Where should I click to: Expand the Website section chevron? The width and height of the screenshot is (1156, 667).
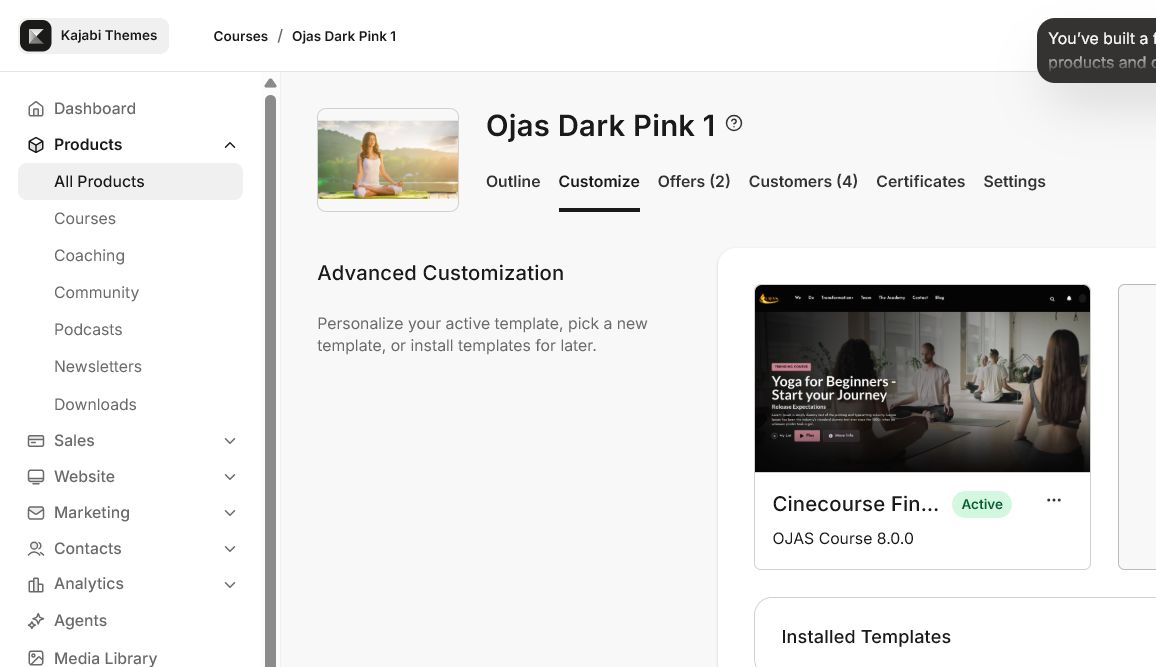click(230, 477)
